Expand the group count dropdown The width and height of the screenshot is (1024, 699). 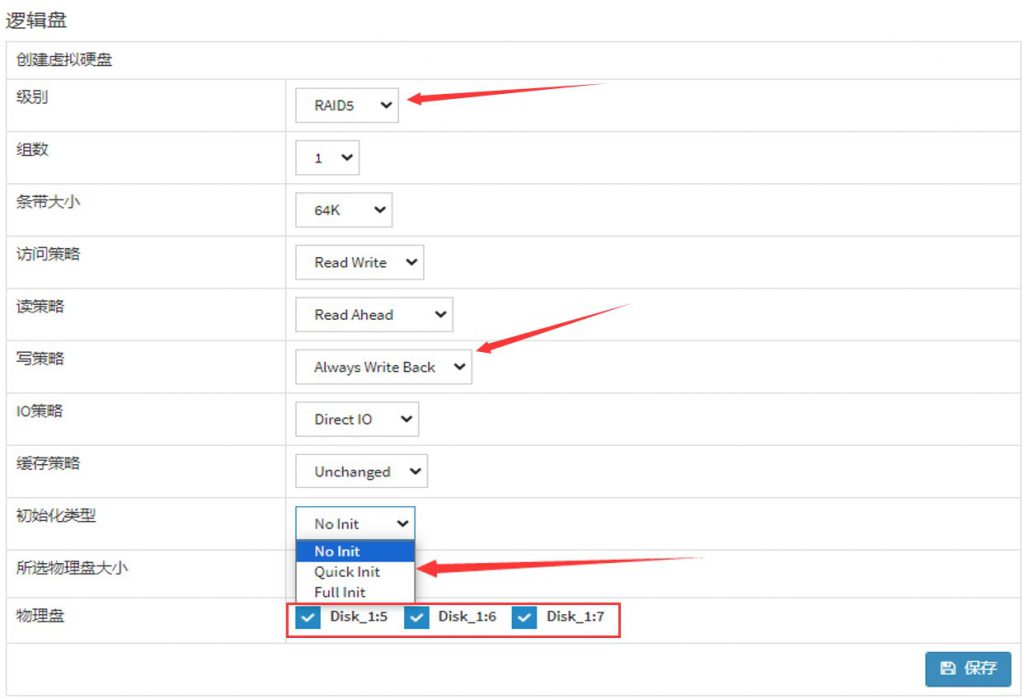(x=327, y=158)
